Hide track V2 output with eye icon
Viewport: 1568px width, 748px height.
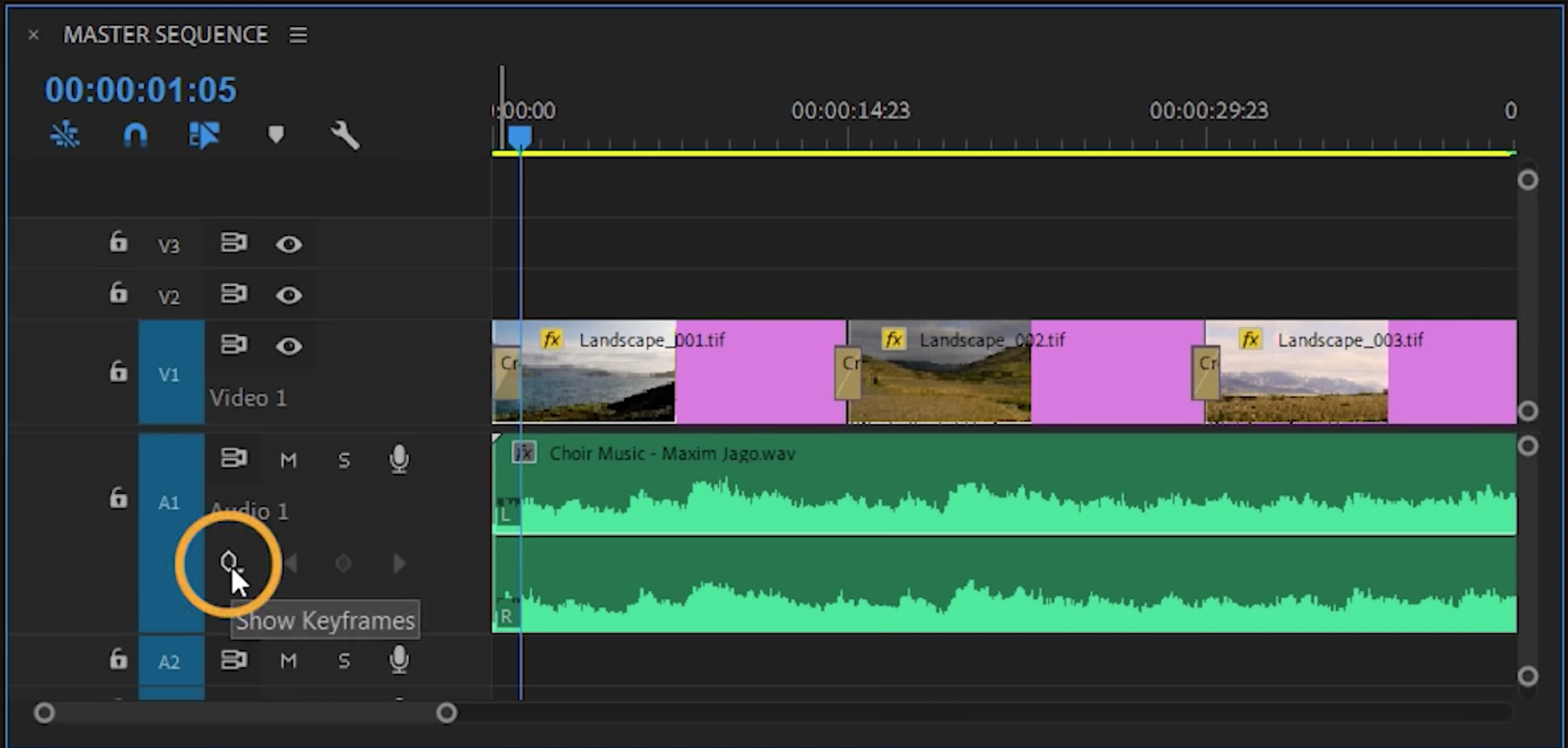pos(289,295)
